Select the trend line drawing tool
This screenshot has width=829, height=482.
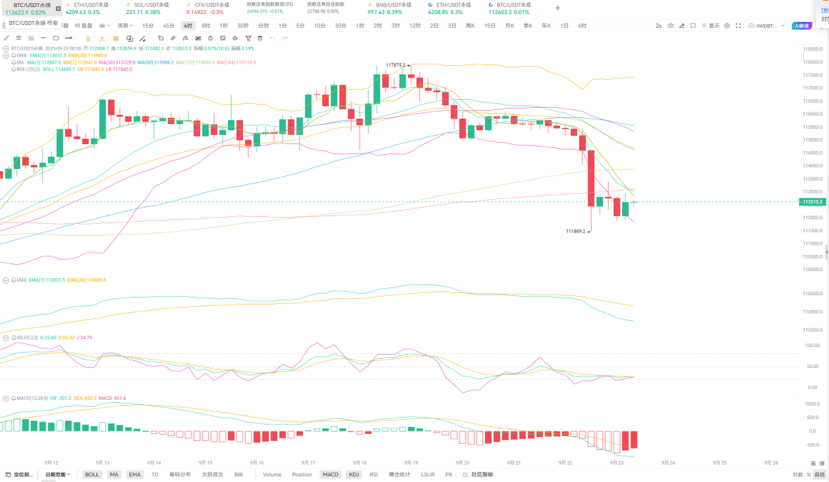[x=7, y=38]
